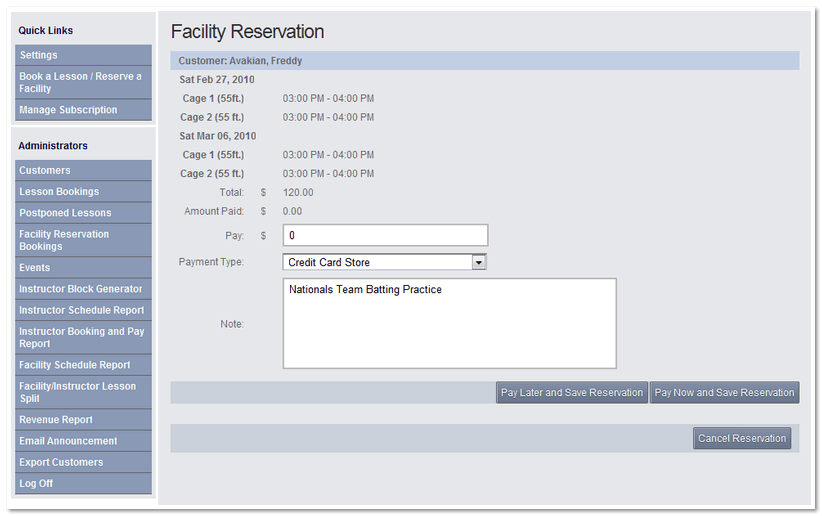
Task: Open the Payment Type dropdown arrow
Action: click(x=479, y=262)
